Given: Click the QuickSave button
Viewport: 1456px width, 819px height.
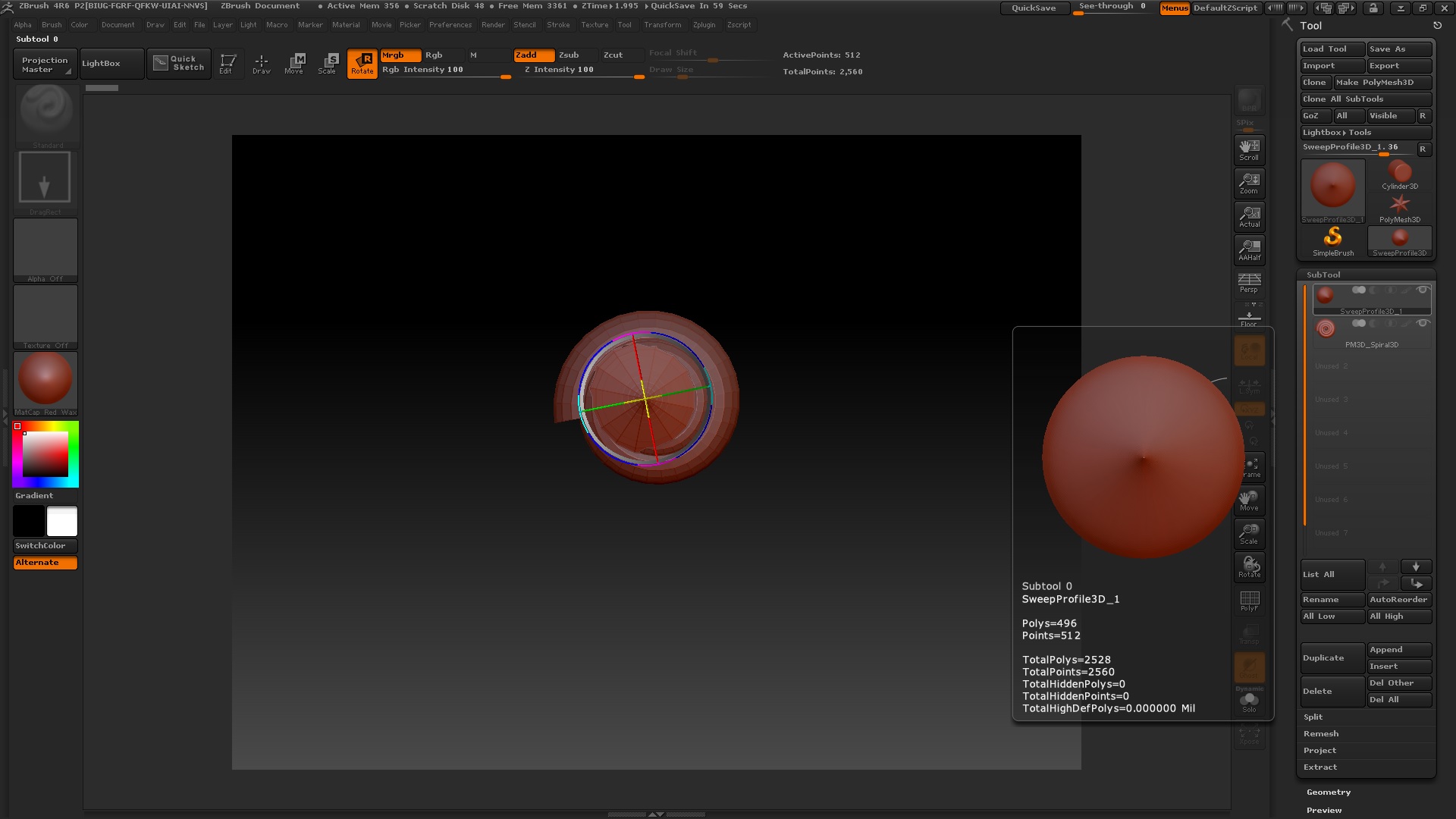Looking at the screenshot, I should point(1033,8).
